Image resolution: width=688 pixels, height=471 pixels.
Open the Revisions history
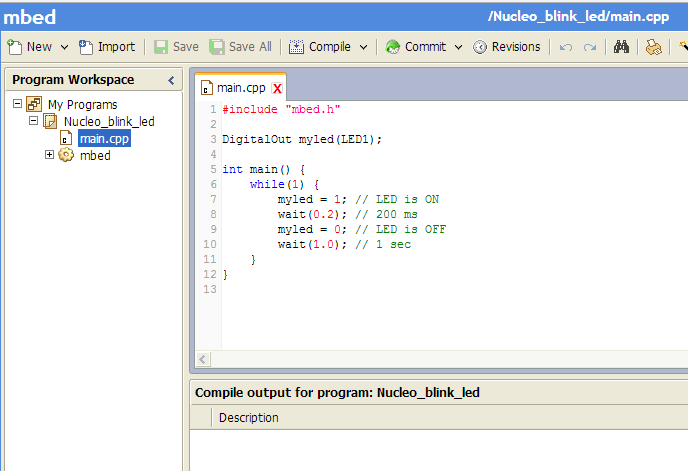[507, 47]
